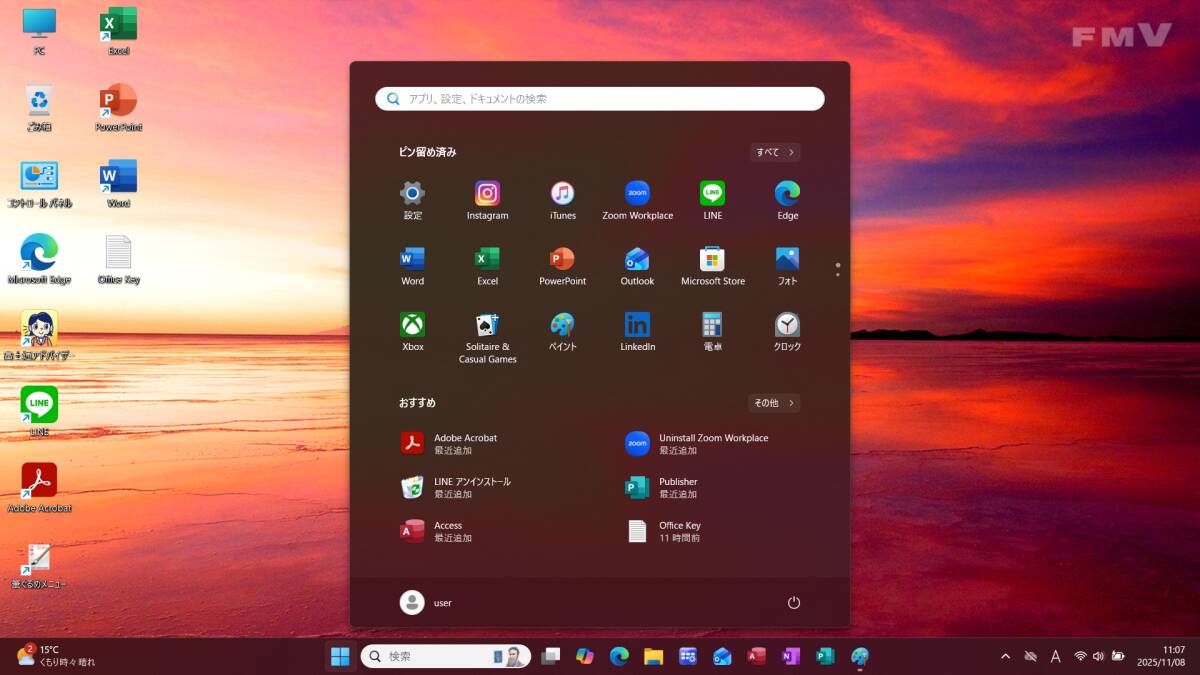Open the クロック (Clock) app
The width and height of the screenshot is (1200, 675).
[787, 331]
